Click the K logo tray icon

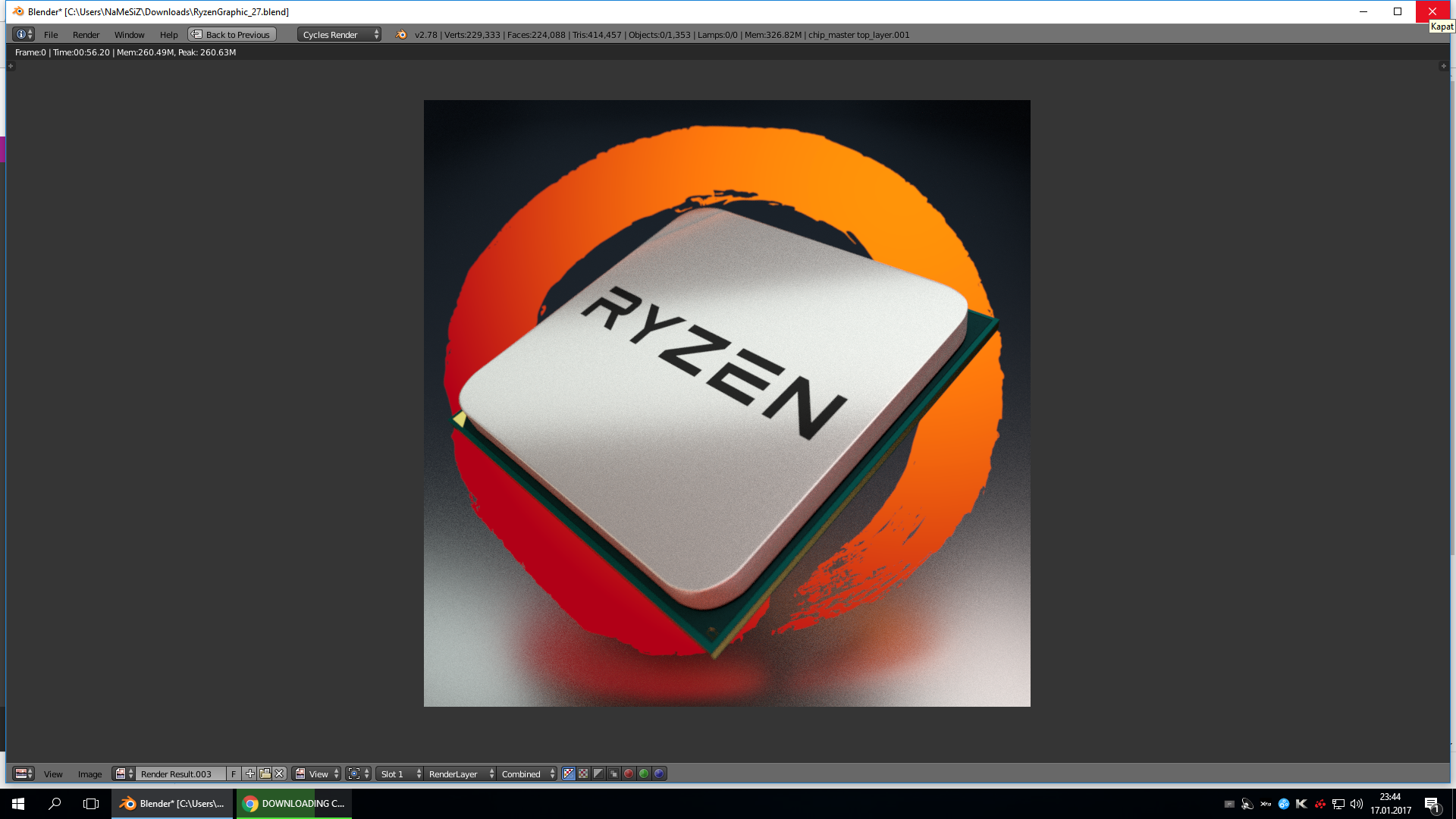[1302, 804]
